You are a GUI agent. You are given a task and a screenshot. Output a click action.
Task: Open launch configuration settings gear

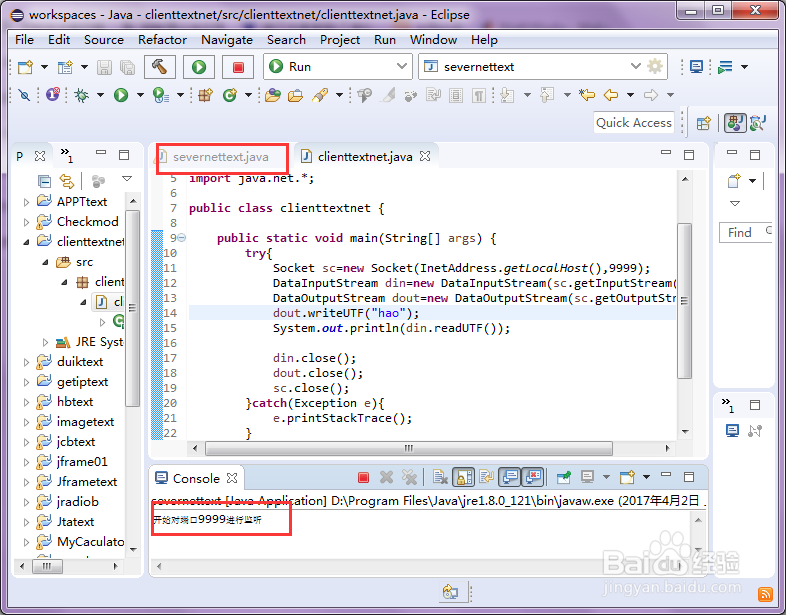[x=655, y=66]
